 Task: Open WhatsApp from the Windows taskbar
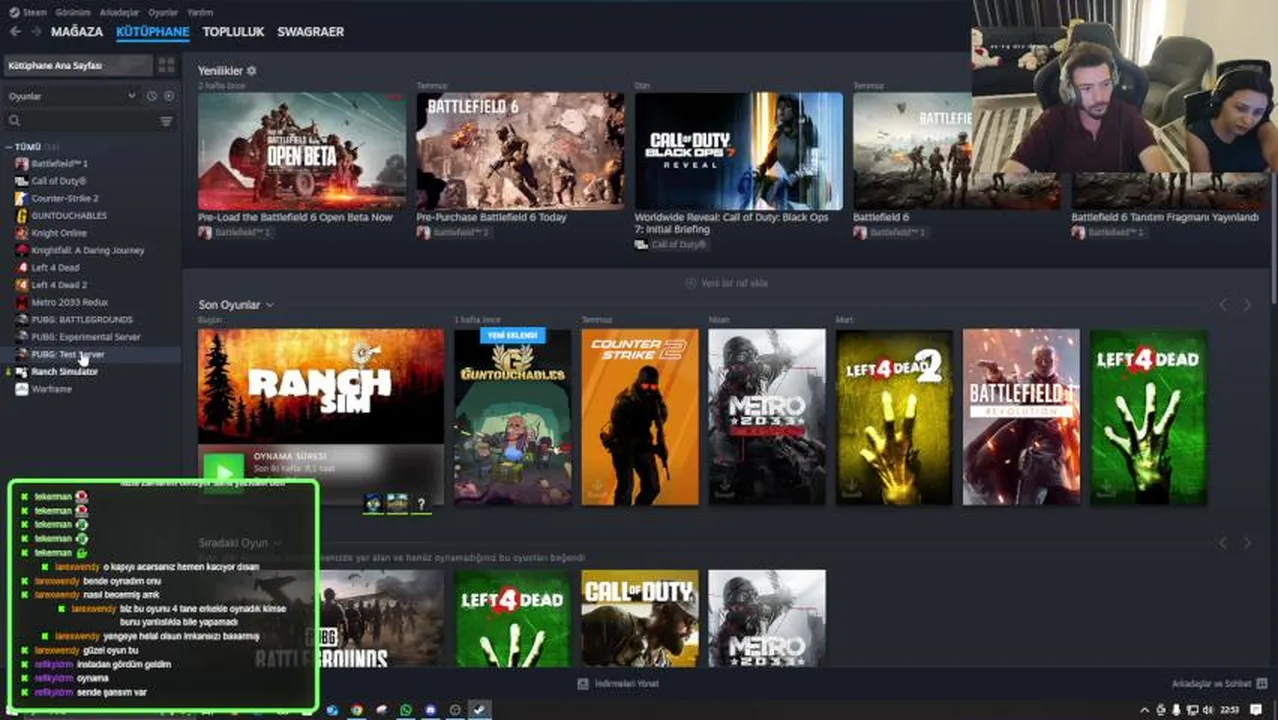click(406, 710)
